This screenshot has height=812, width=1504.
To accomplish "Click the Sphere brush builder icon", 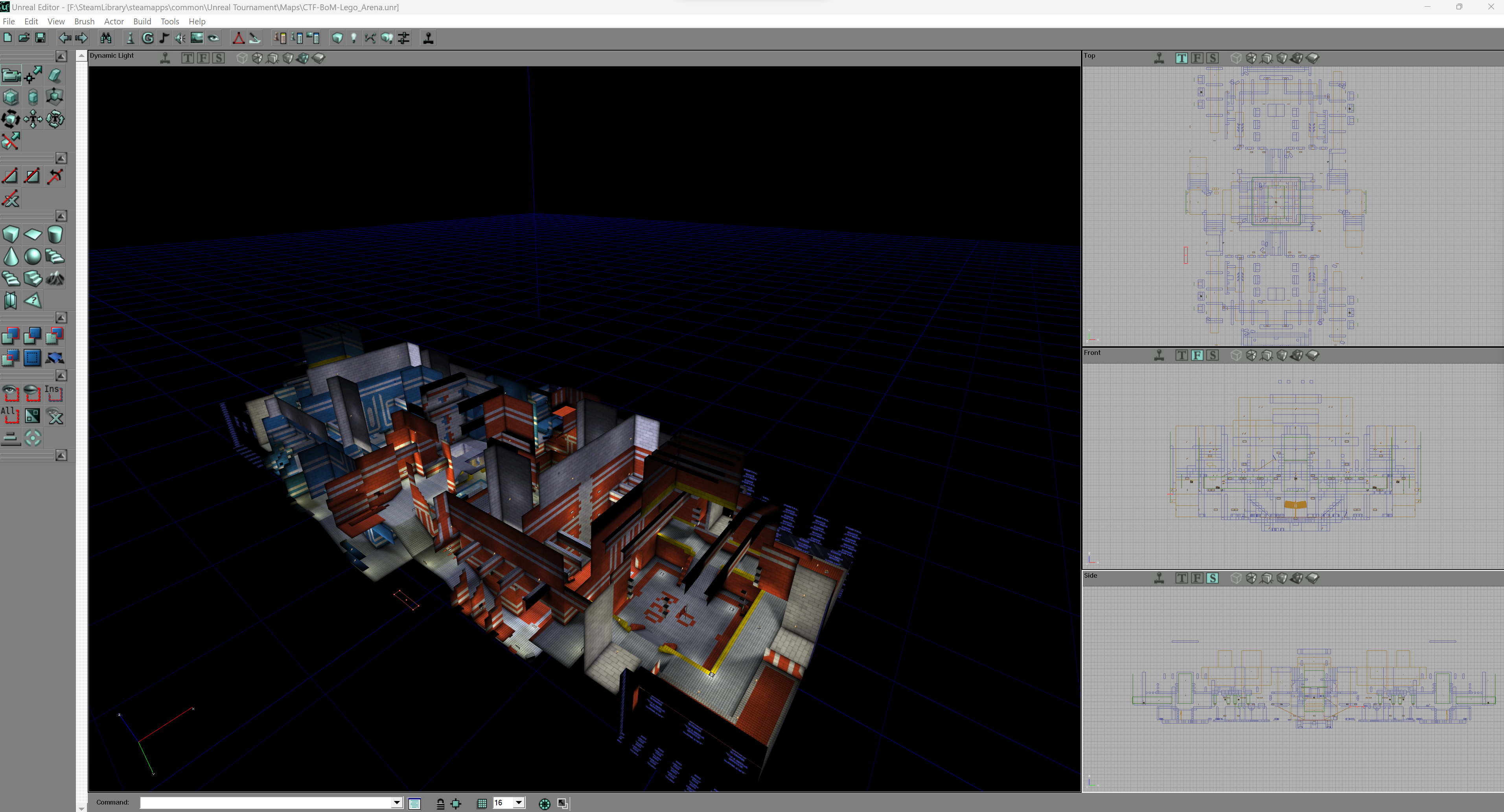I will [x=33, y=256].
